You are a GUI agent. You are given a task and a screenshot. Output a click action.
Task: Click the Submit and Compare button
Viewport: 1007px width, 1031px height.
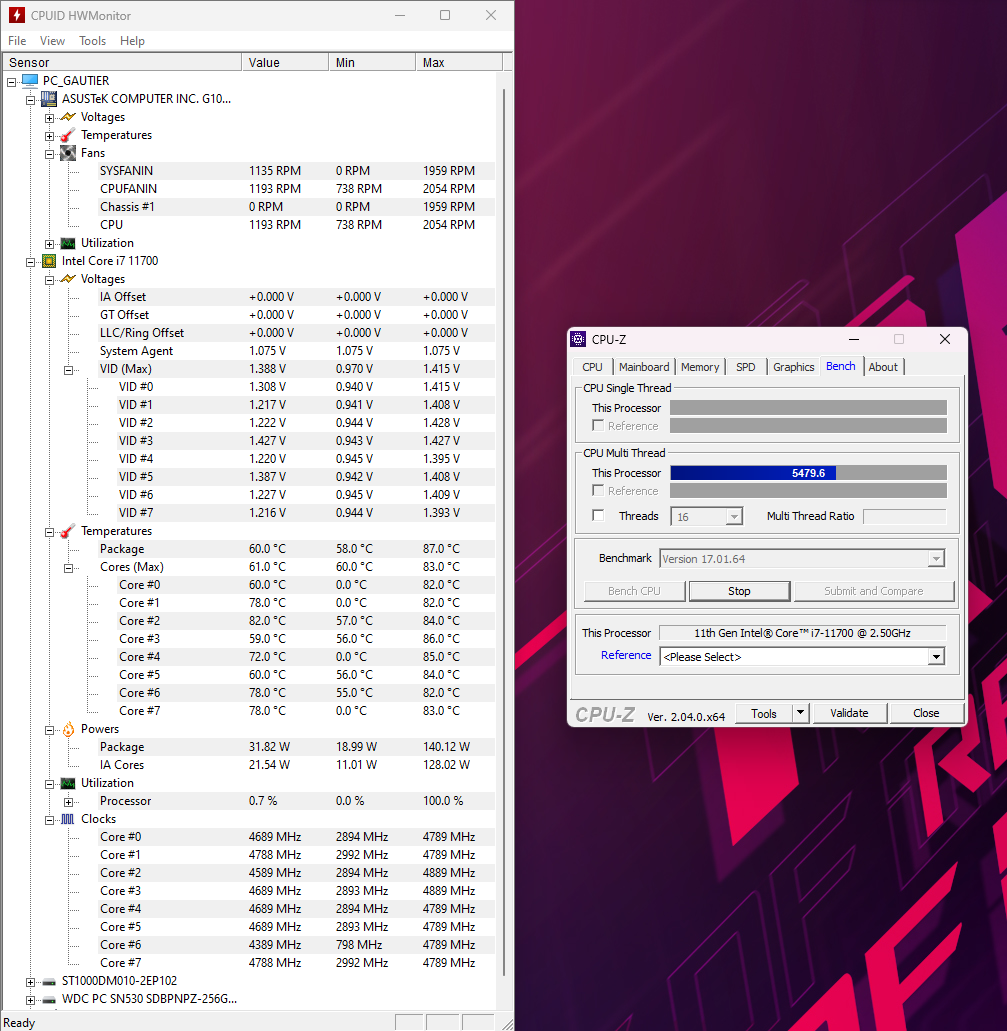874,591
